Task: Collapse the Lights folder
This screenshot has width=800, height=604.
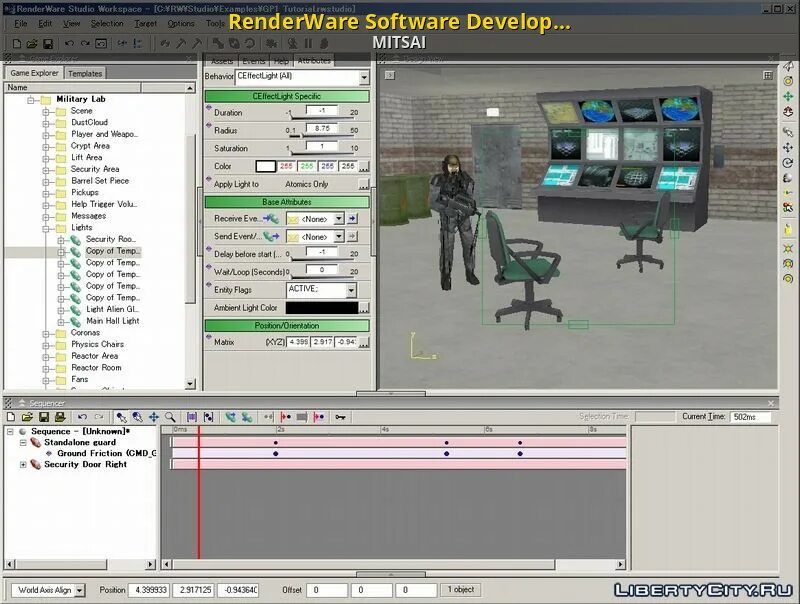Action: pos(46,228)
